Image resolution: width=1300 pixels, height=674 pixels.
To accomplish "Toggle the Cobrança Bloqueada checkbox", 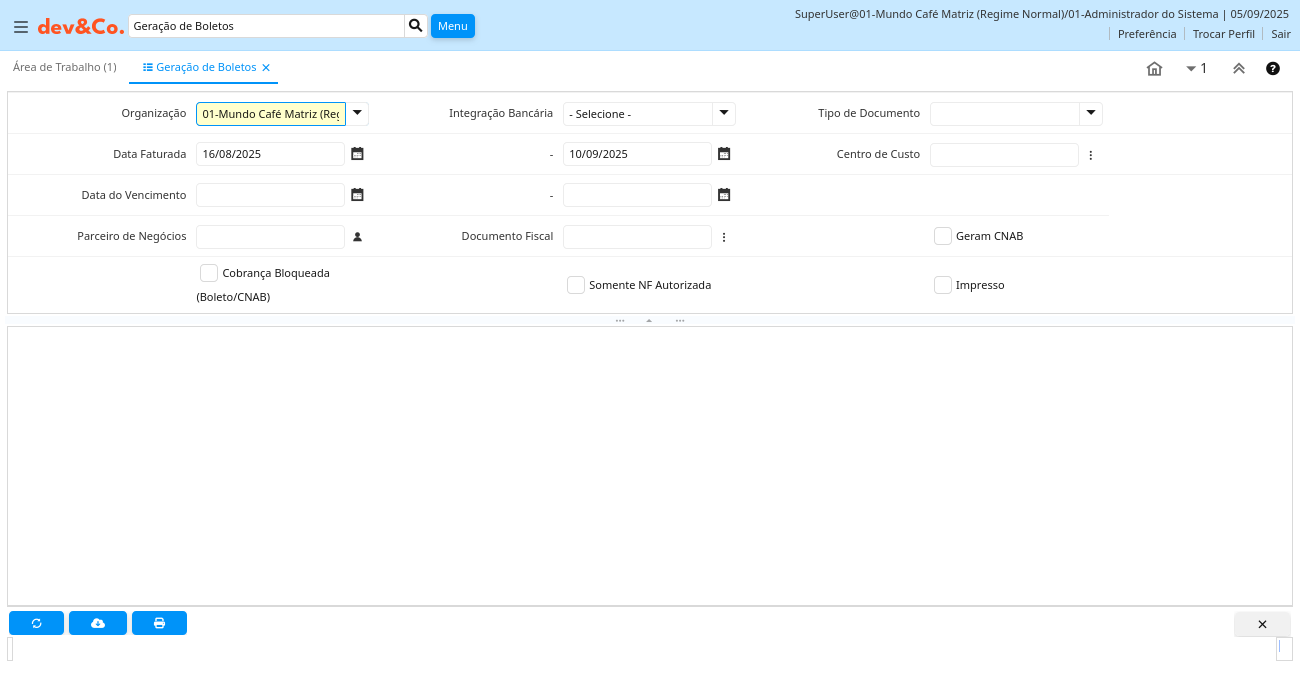I will 209,273.
